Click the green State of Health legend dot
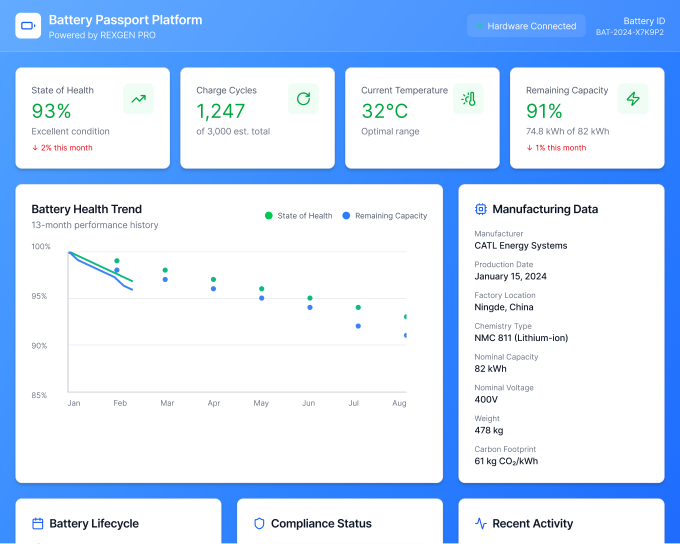This screenshot has height=544, width=680. (x=268, y=216)
